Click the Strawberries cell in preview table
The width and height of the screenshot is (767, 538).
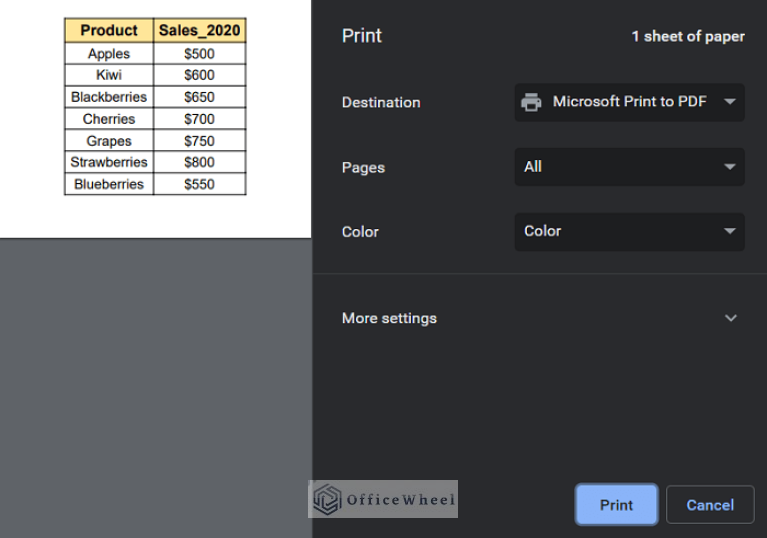point(109,162)
